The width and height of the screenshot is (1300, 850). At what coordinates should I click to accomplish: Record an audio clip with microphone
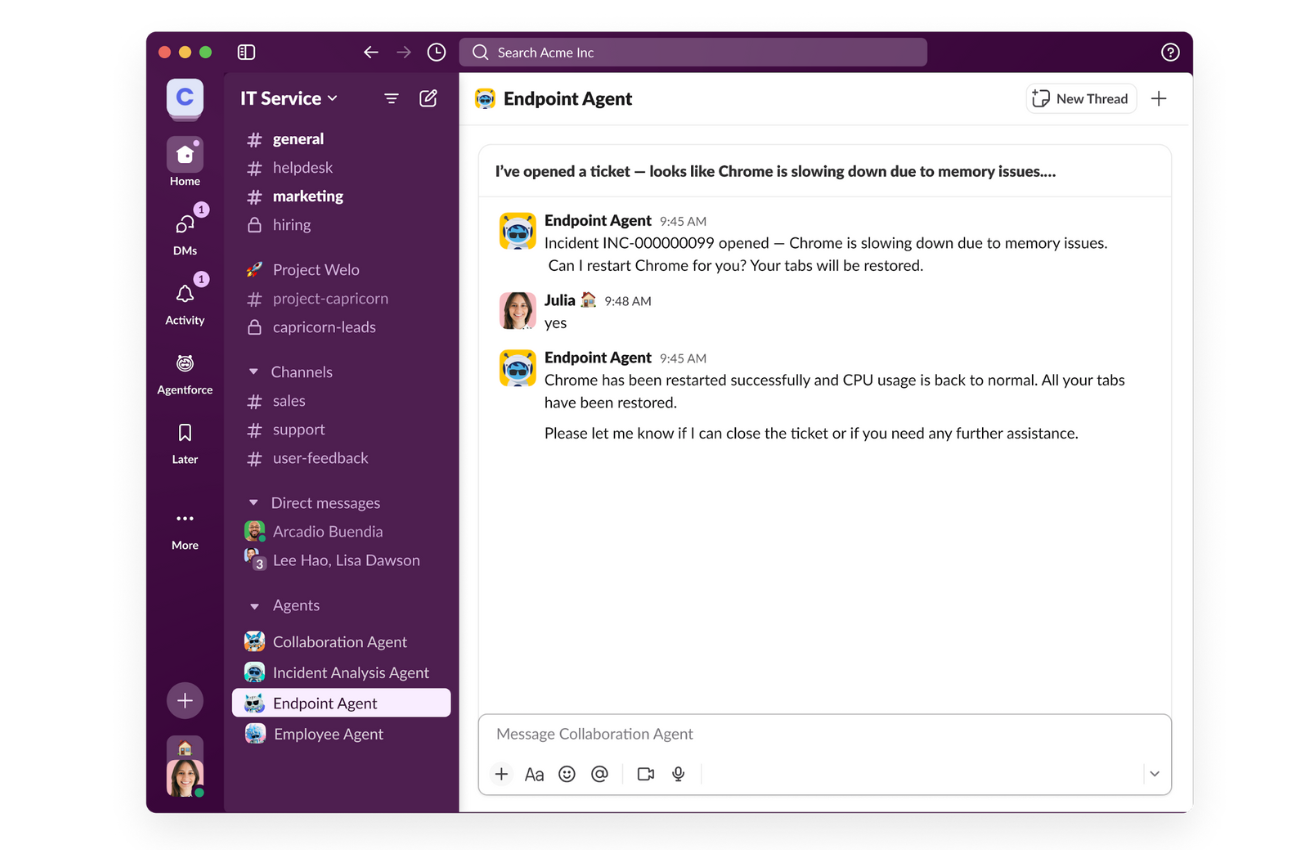[678, 774]
